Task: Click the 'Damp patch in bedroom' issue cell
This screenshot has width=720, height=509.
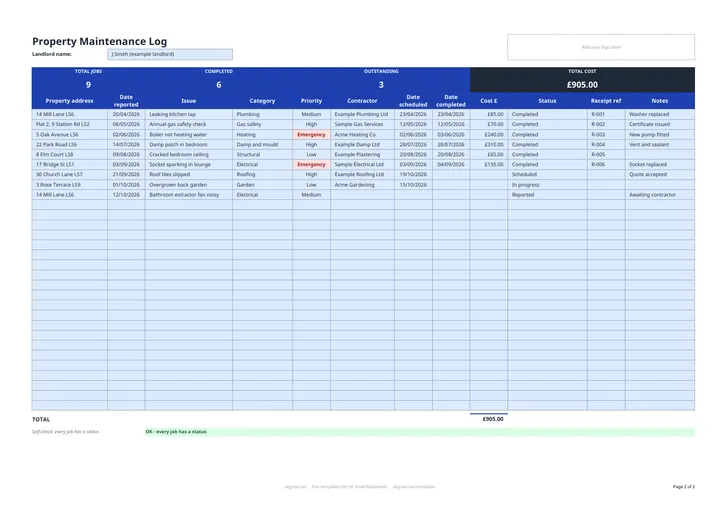Action: (x=189, y=144)
